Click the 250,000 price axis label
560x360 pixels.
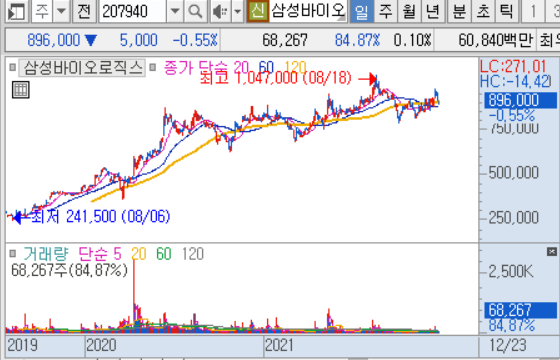tap(514, 218)
